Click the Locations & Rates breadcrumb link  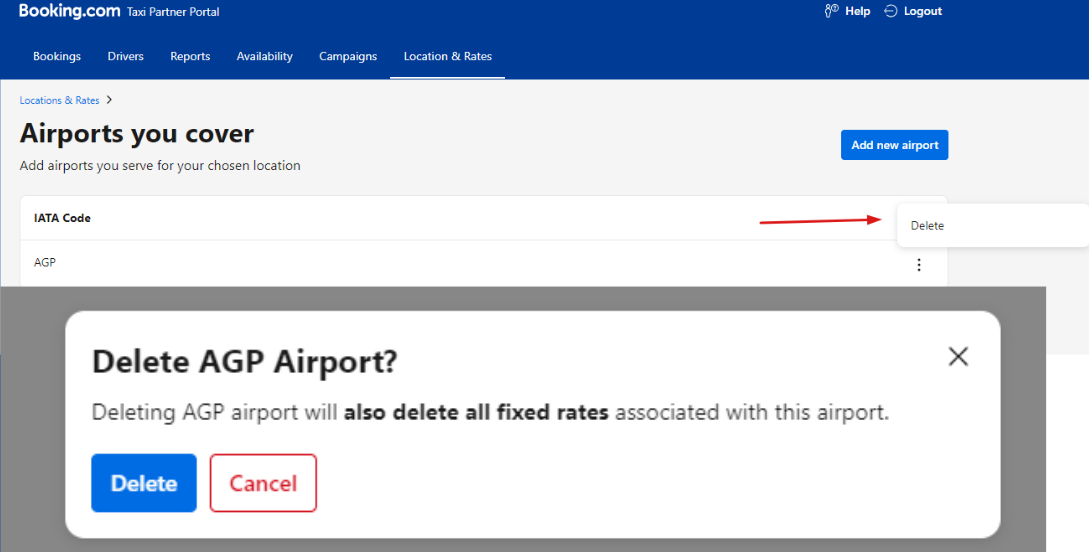pyautogui.click(x=59, y=100)
